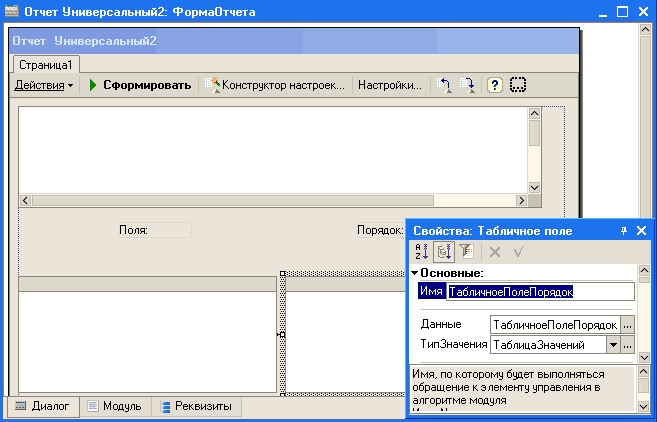657x422 pixels.
Task: Open the ТипЗначения dropdown arrow
Action: click(613, 345)
